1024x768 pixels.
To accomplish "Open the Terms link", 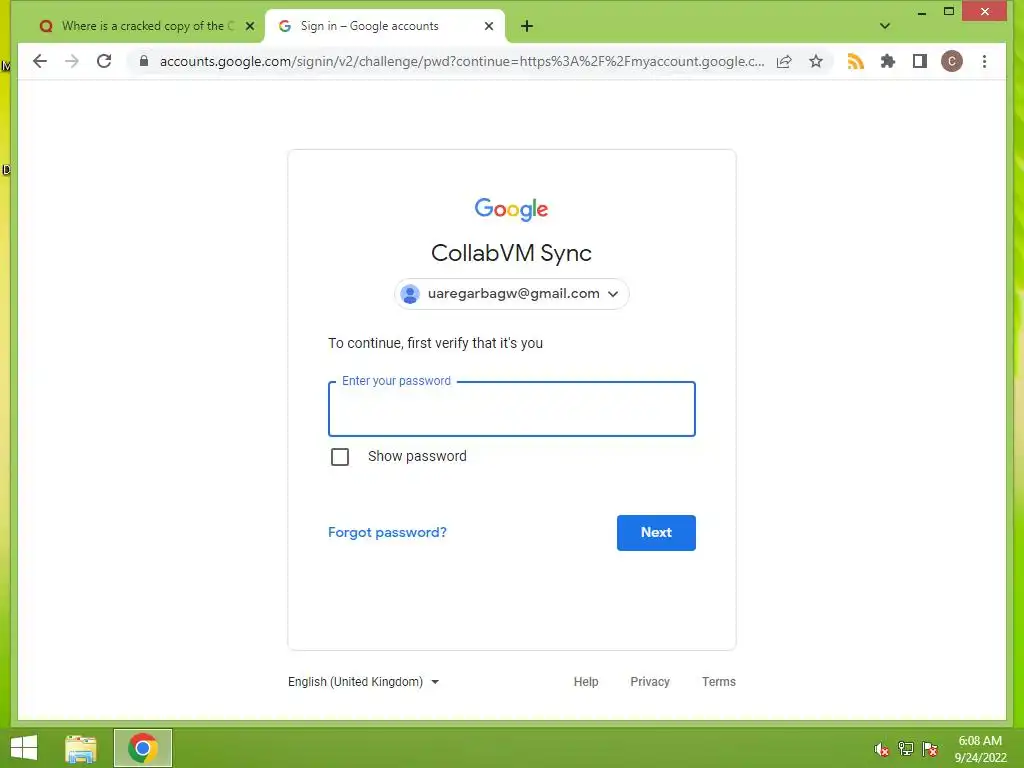I will click(718, 682).
